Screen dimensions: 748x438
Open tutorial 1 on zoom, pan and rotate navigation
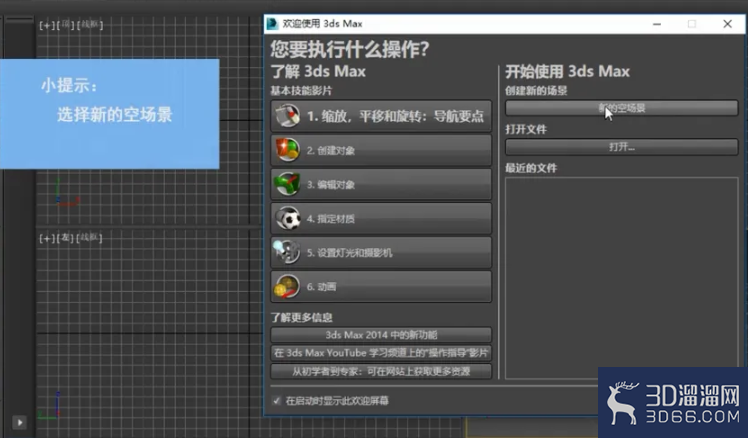click(381, 116)
